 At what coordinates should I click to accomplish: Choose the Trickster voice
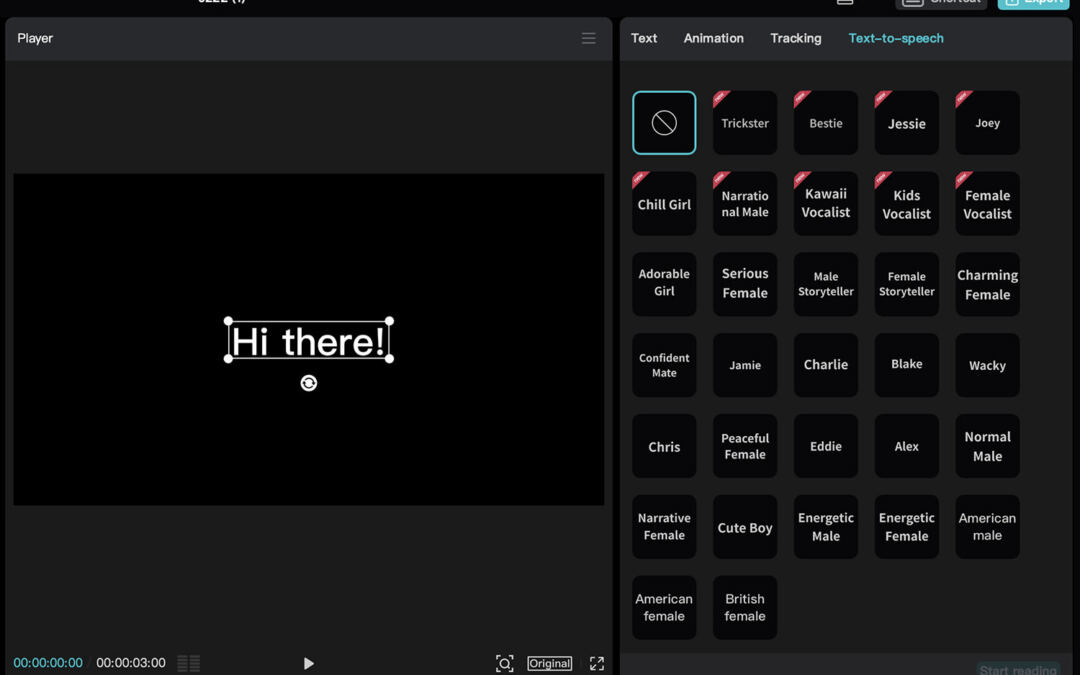tap(745, 123)
